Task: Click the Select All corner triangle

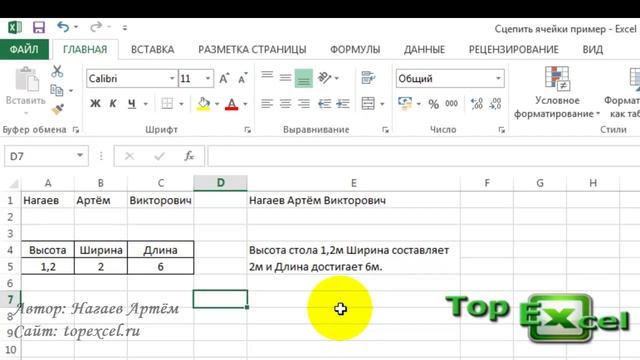Action: pos(13,183)
